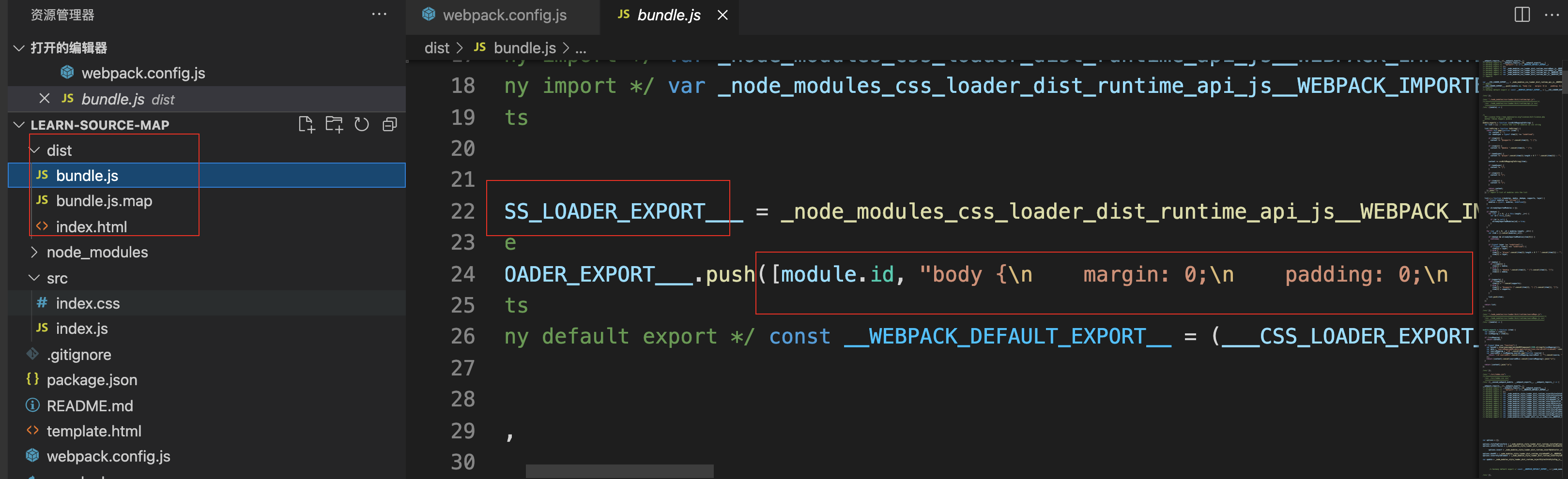
Task: Open package.json in the file tree
Action: 206,380
